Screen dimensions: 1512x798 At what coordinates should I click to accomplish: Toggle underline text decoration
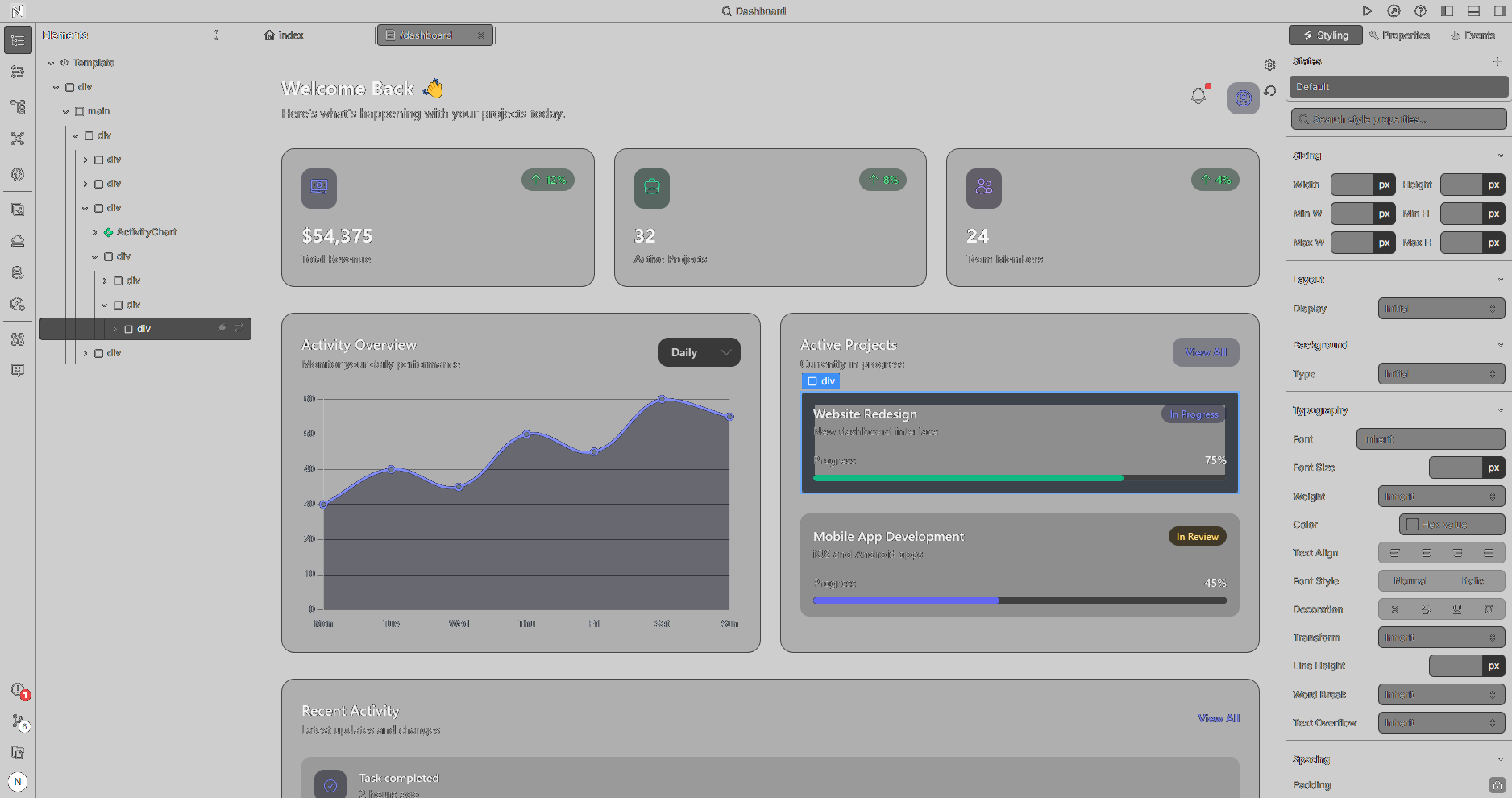coord(1457,609)
